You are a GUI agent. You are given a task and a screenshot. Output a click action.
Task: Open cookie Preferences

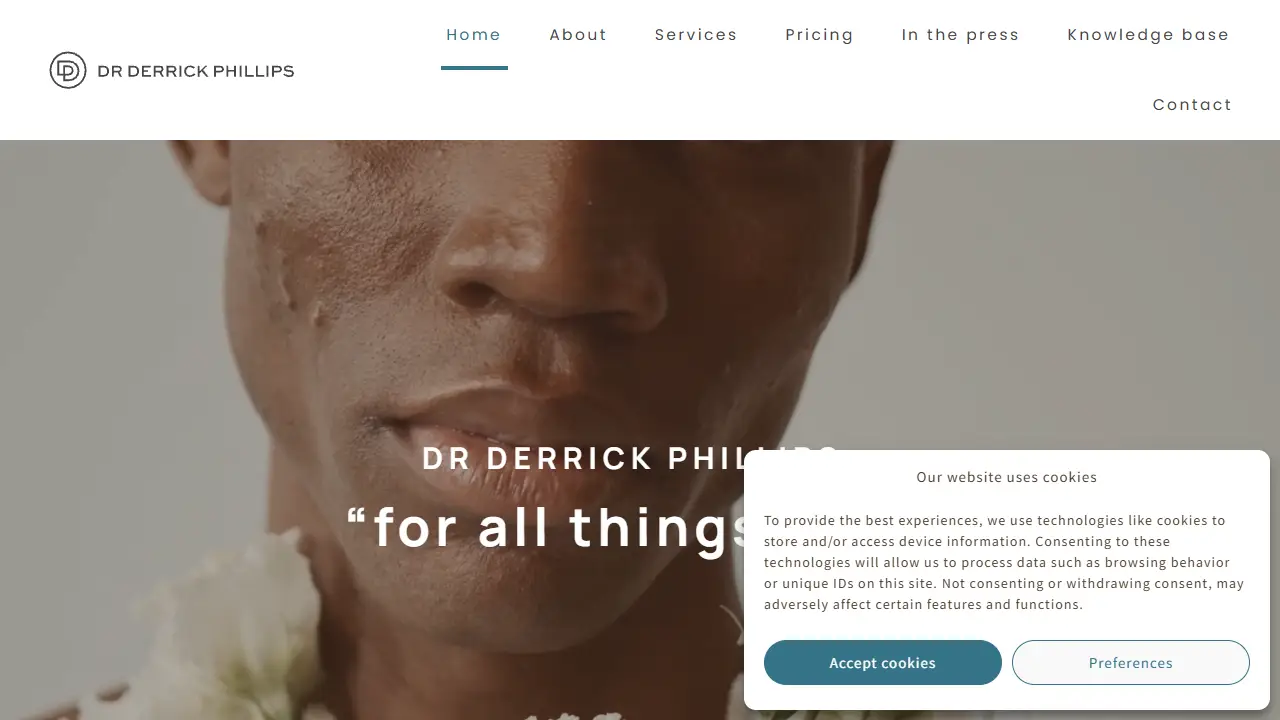1131,663
